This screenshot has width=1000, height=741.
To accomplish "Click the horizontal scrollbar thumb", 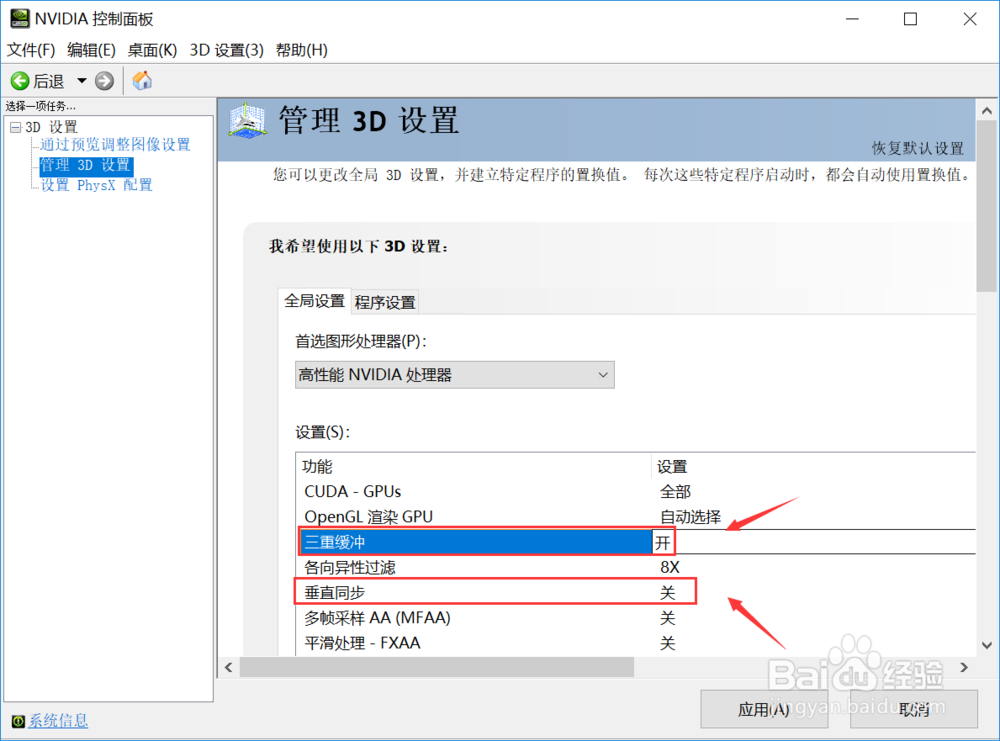I will pos(437,667).
